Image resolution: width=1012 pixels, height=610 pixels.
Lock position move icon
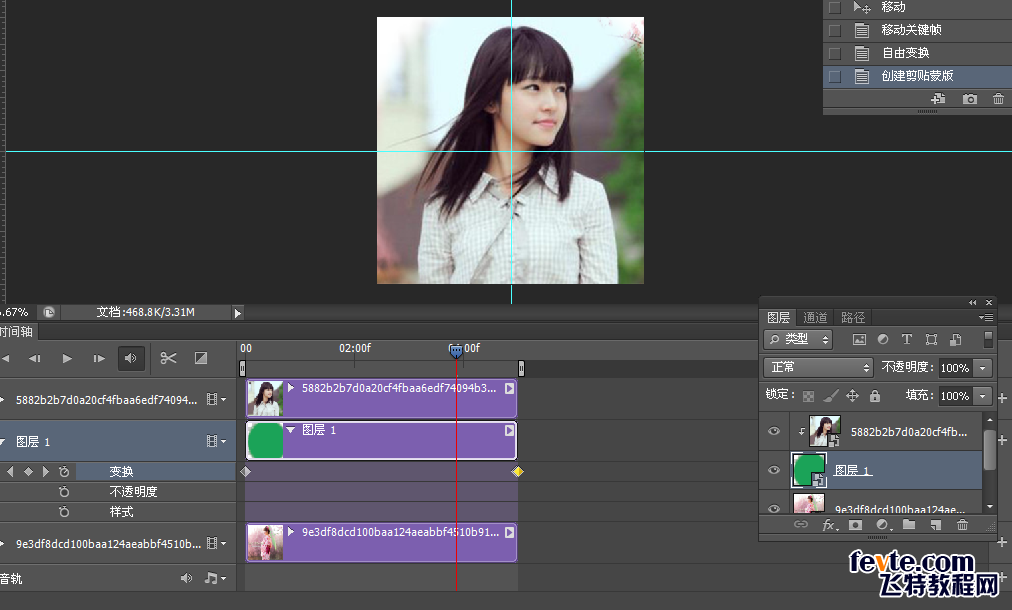coord(853,396)
